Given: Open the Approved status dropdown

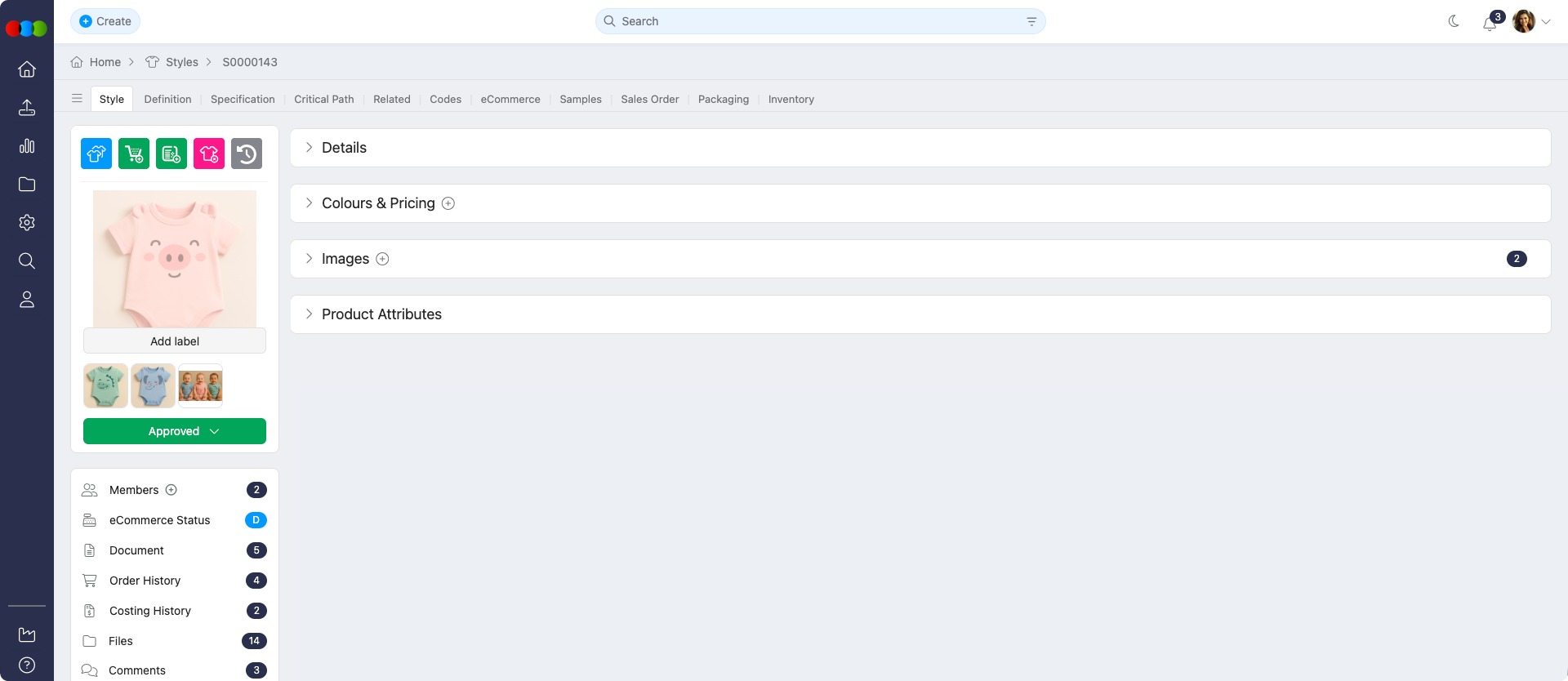Looking at the screenshot, I should point(175,431).
